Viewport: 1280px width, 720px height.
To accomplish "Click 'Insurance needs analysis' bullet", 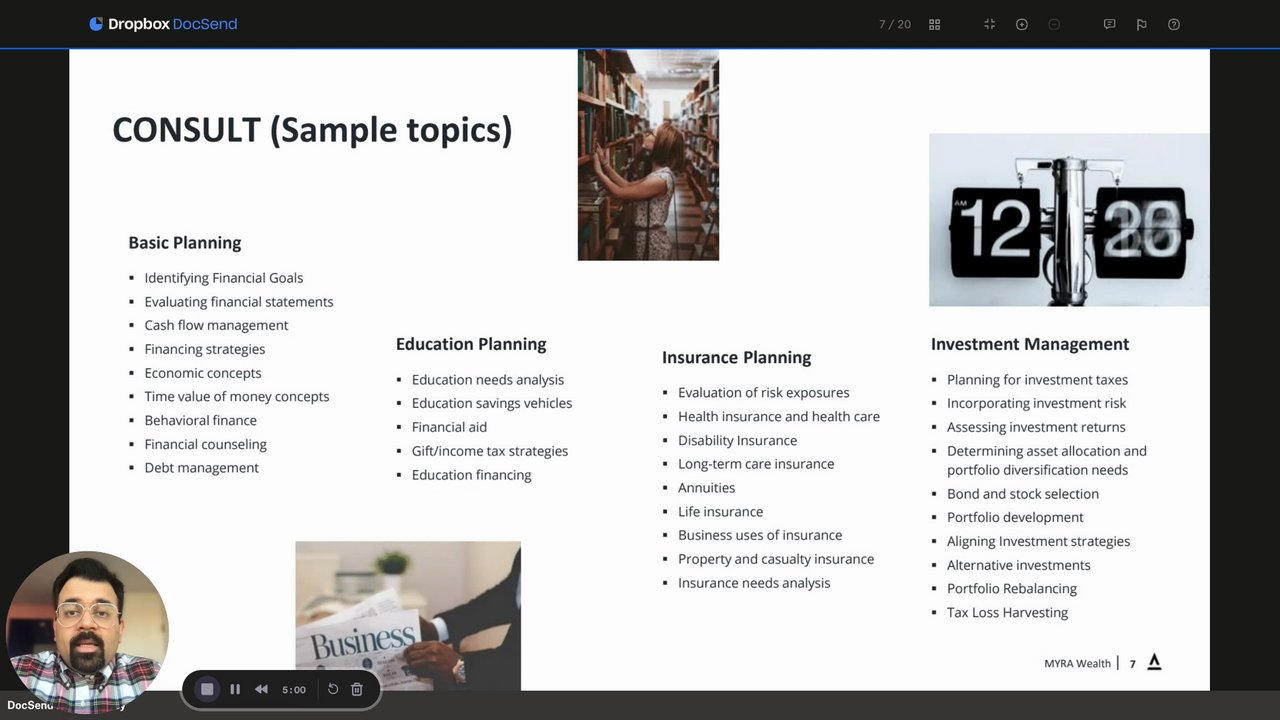I will pos(754,583).
